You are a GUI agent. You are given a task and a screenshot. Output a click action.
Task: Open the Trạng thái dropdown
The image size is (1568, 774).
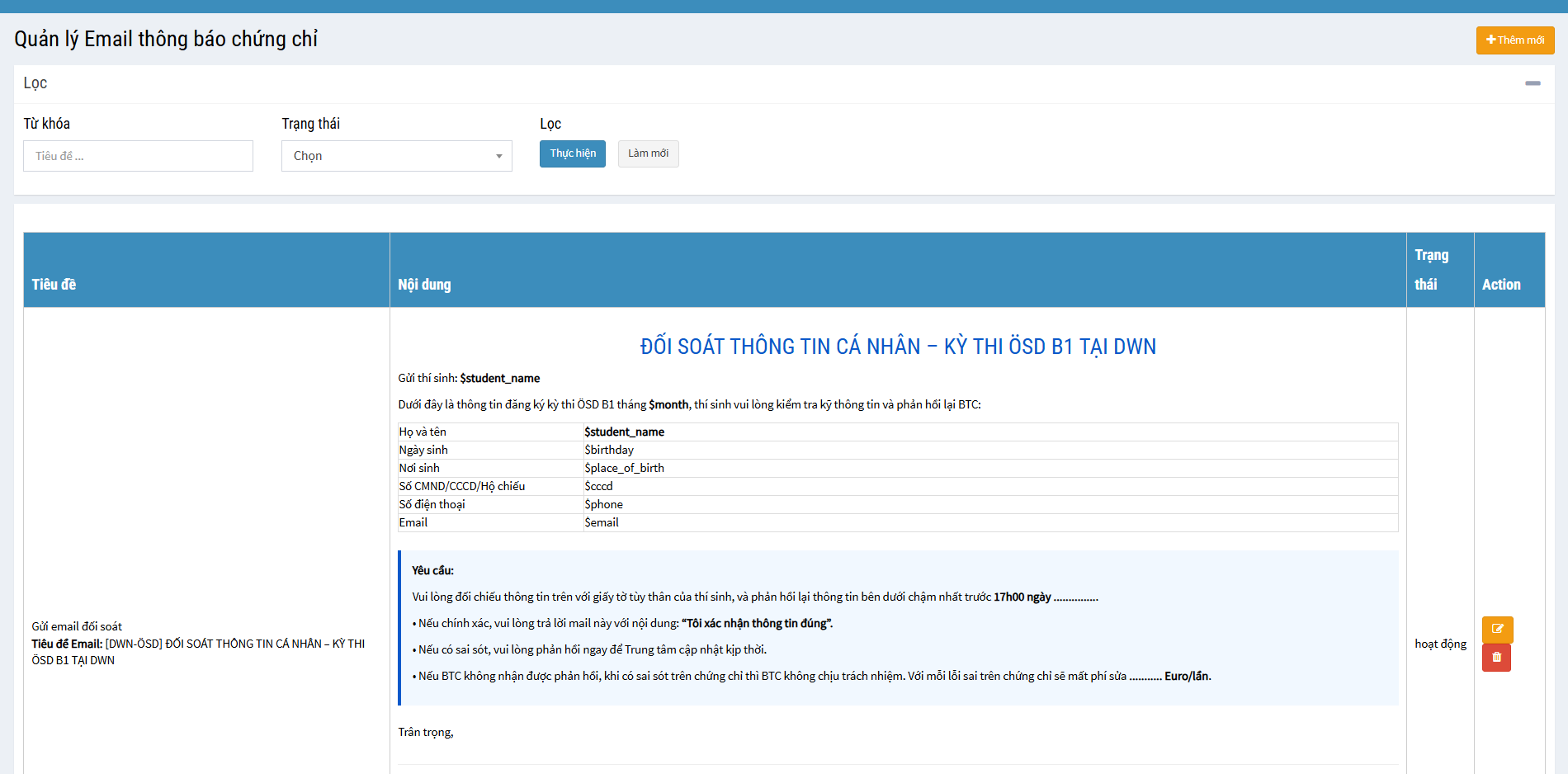tap(396, 156)
